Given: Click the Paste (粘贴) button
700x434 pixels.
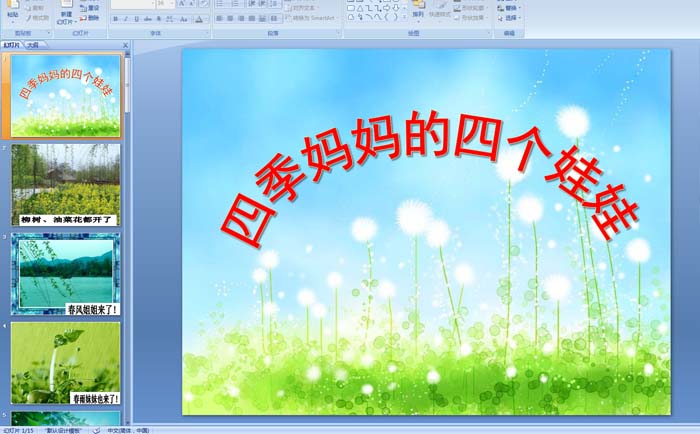Looking at the screenshot, I should tap(13, 12).
